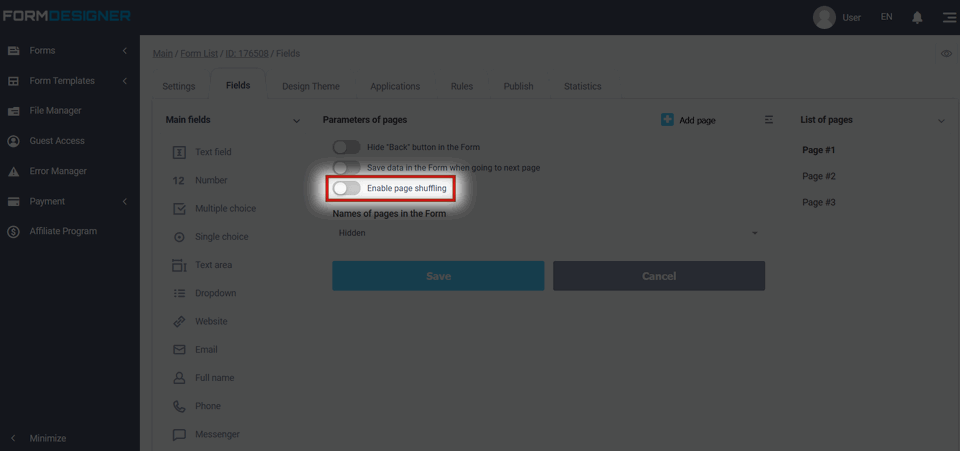The width and height of the screenshot is (960, 451).
Task: Enable page shuffling toggle
Action: (x=346, y=188)
